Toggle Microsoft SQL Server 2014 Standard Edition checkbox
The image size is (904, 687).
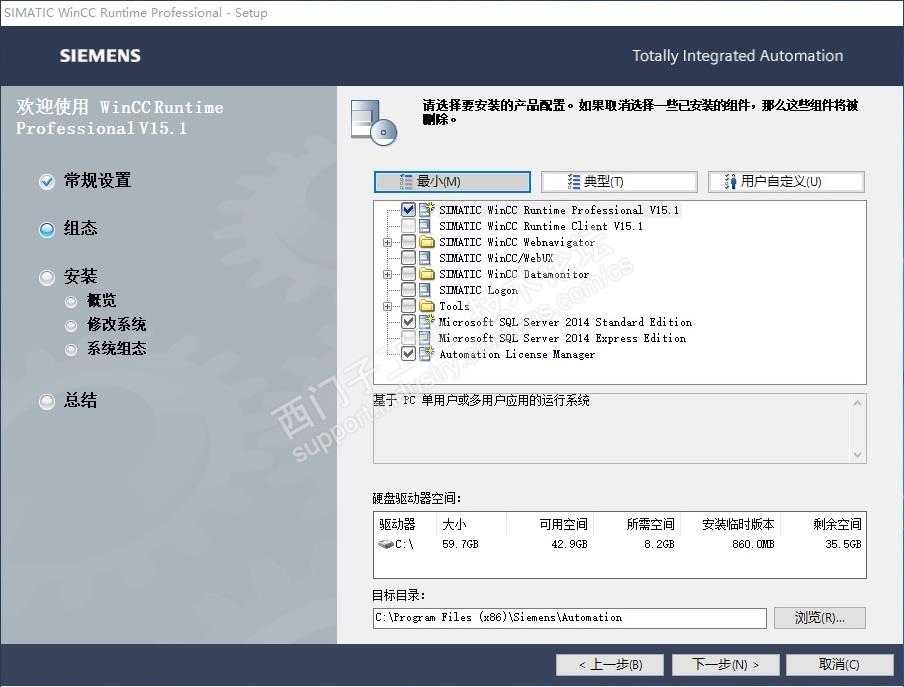pos(408,322)
